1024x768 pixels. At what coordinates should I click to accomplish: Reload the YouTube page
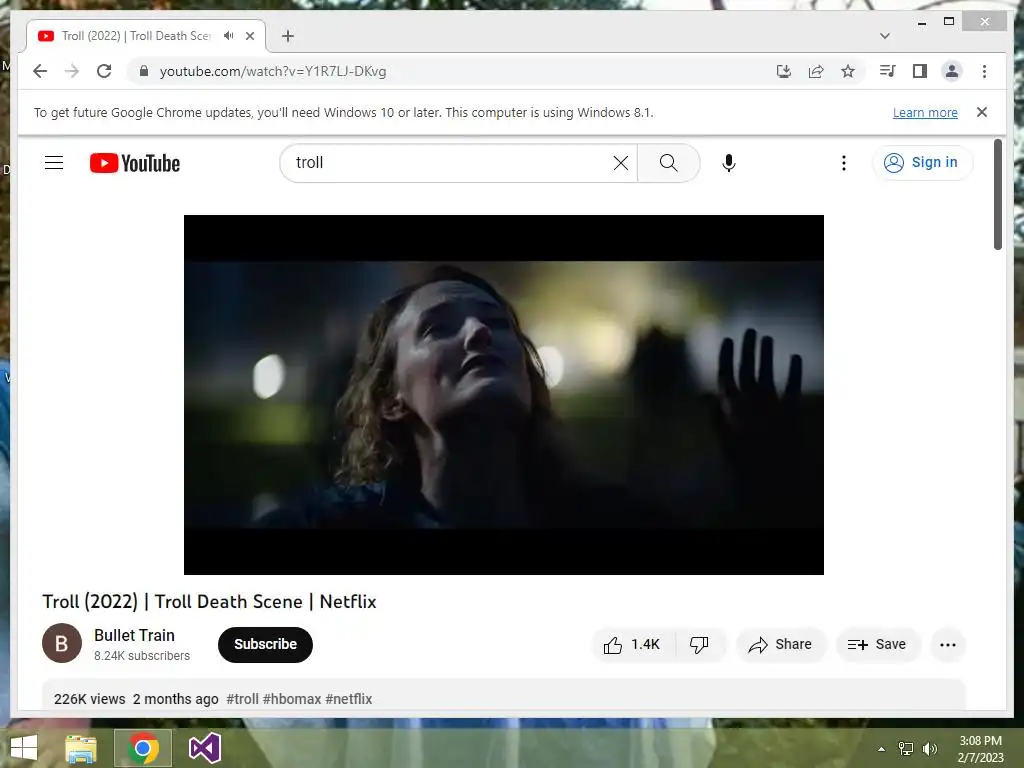(104, 71)
